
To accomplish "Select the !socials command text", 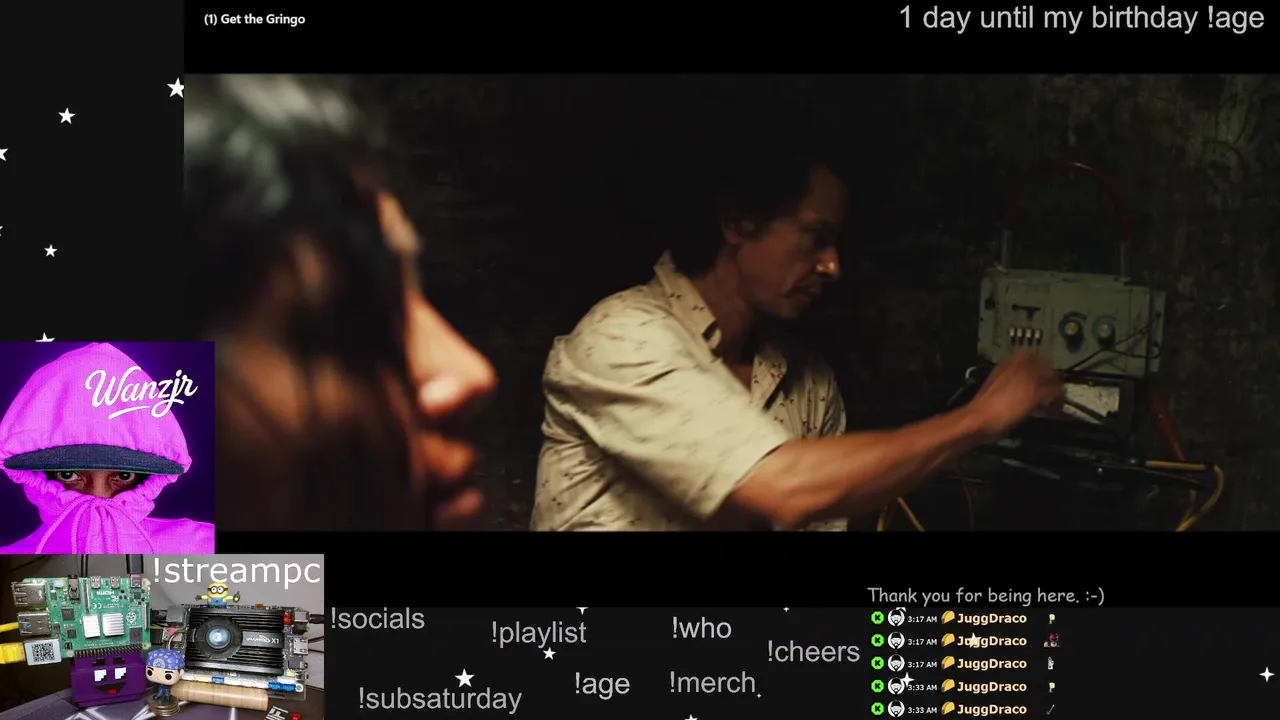I will (377, 619).
